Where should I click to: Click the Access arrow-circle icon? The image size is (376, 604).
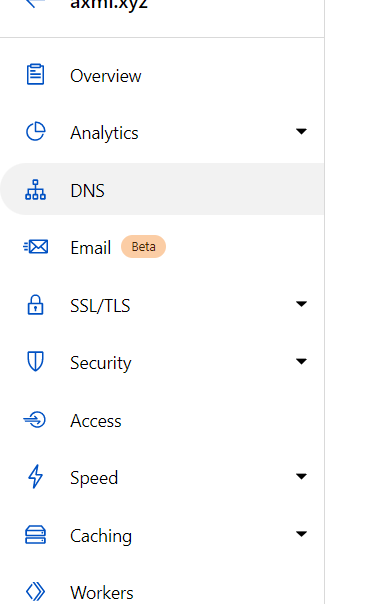35,419
